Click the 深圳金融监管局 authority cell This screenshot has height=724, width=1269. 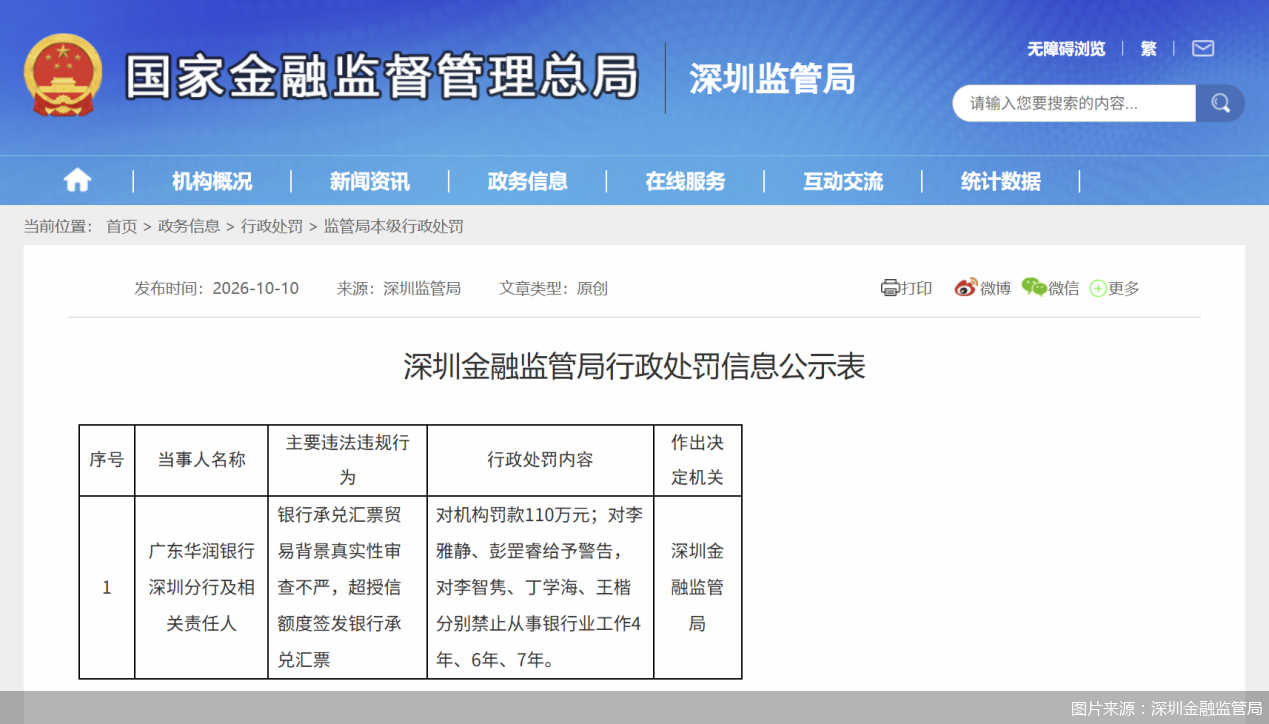698,587
